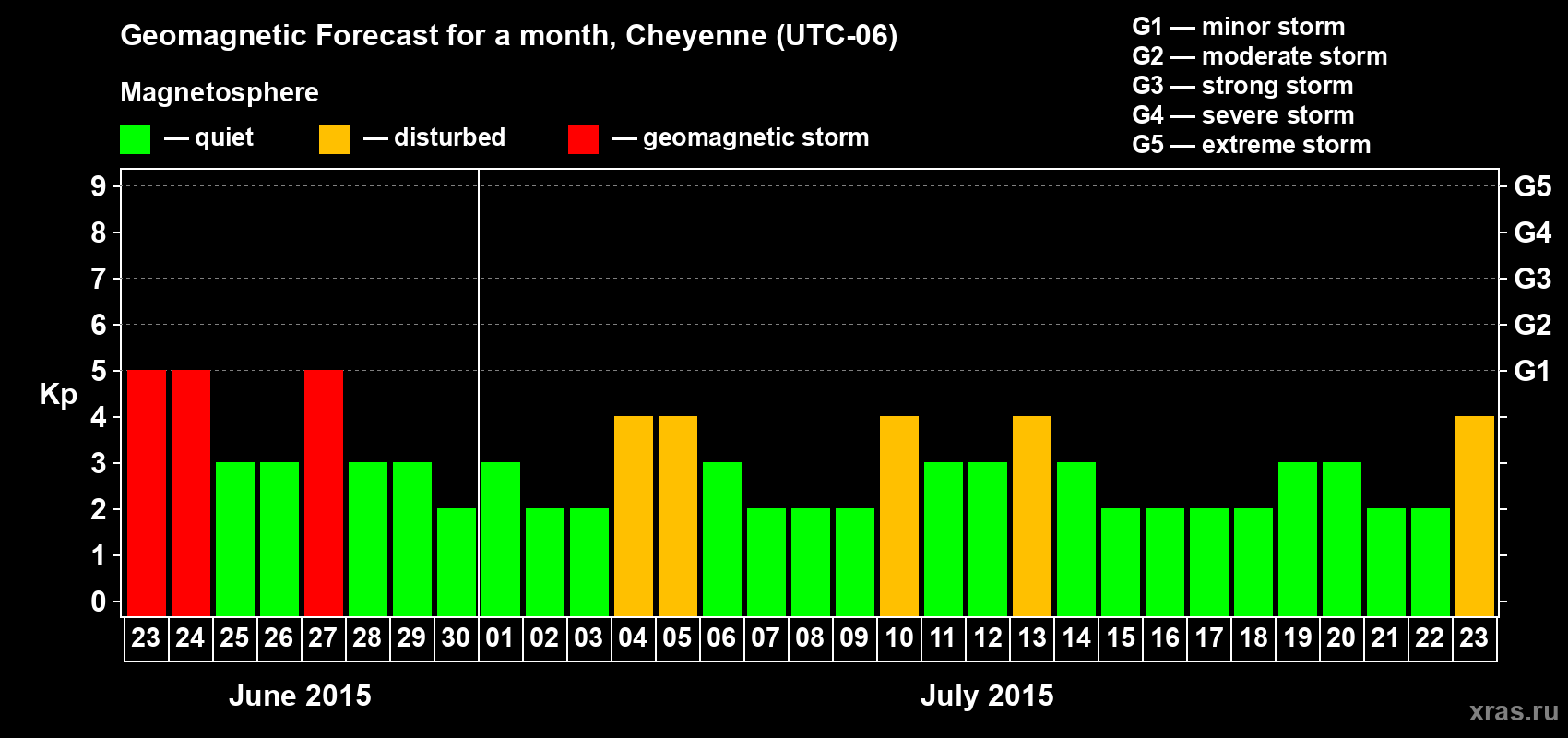This screenshot has height=738, width=1568.
Task: Click the red bar for June 23
Action: point(147,494)
